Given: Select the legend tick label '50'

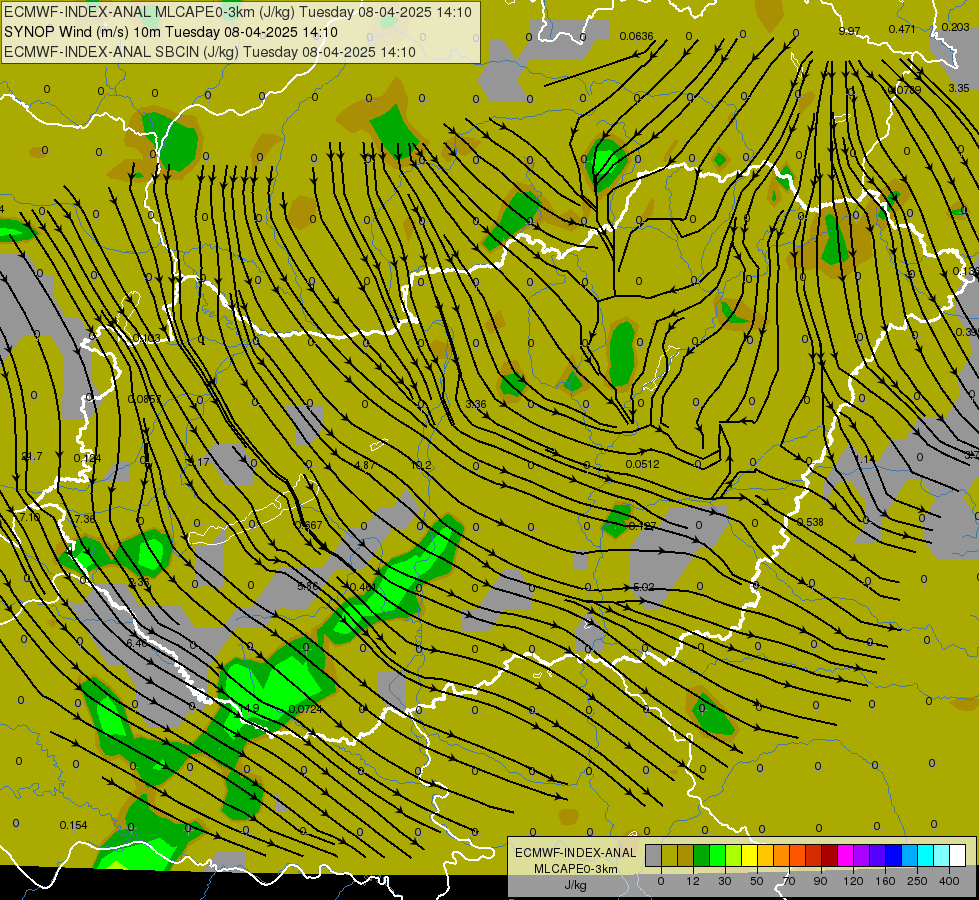Looking at the screenshot, I should pos(757,881).
